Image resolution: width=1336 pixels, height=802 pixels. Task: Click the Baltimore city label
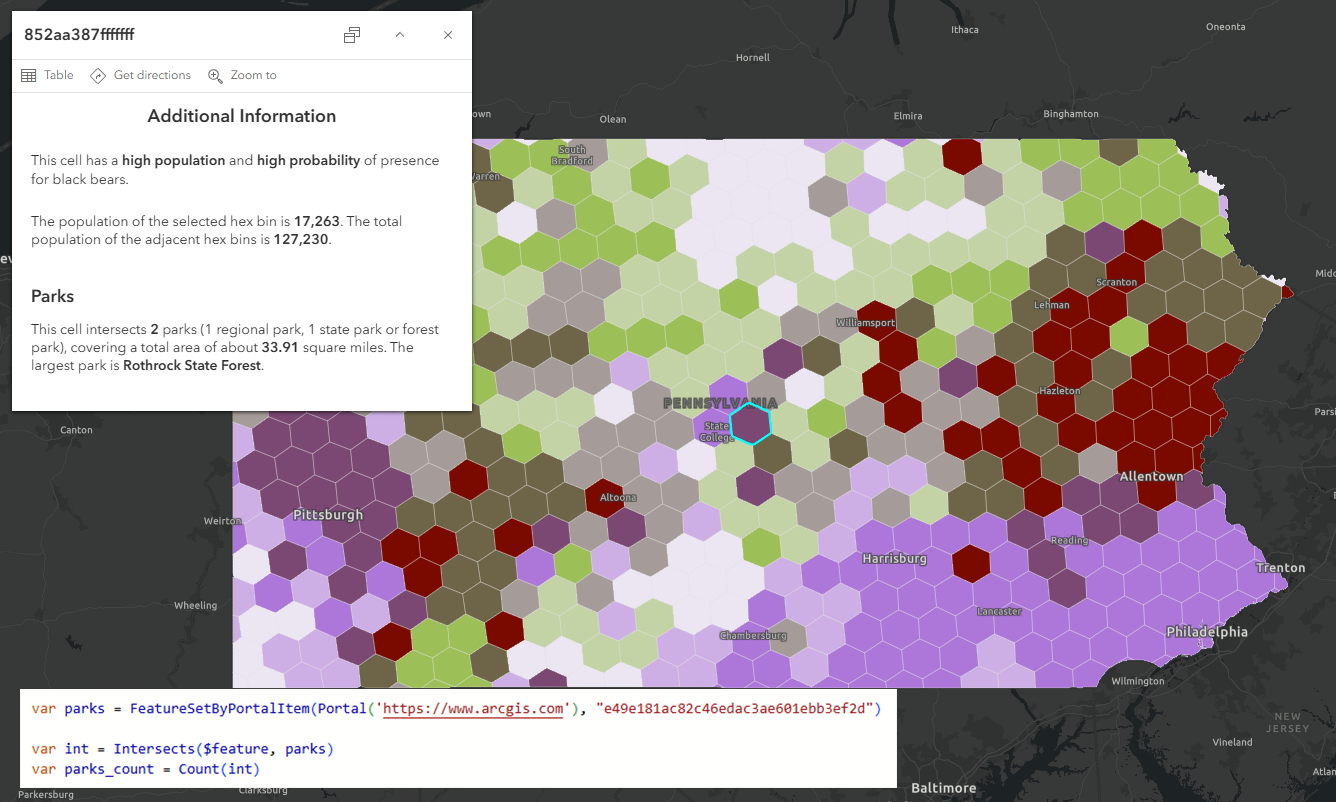click(943, 788)
